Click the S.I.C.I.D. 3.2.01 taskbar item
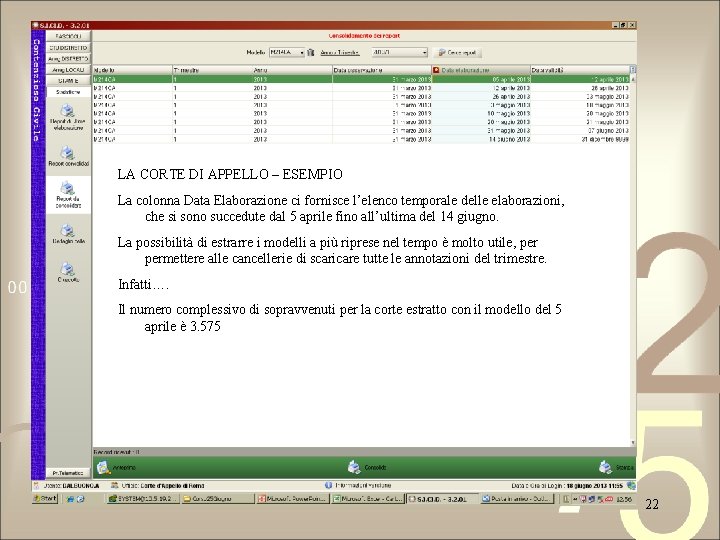Image resolution: width=720 pixels, height=540 pixels. pos(442,499)
